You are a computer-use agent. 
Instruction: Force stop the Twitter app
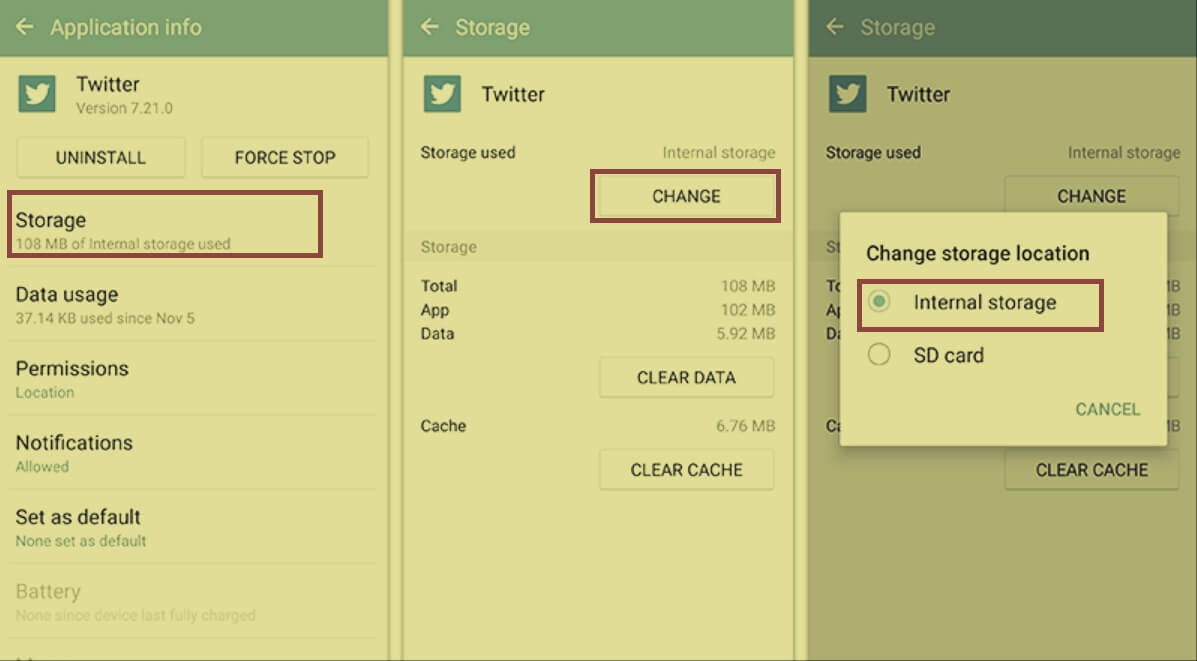285,157
